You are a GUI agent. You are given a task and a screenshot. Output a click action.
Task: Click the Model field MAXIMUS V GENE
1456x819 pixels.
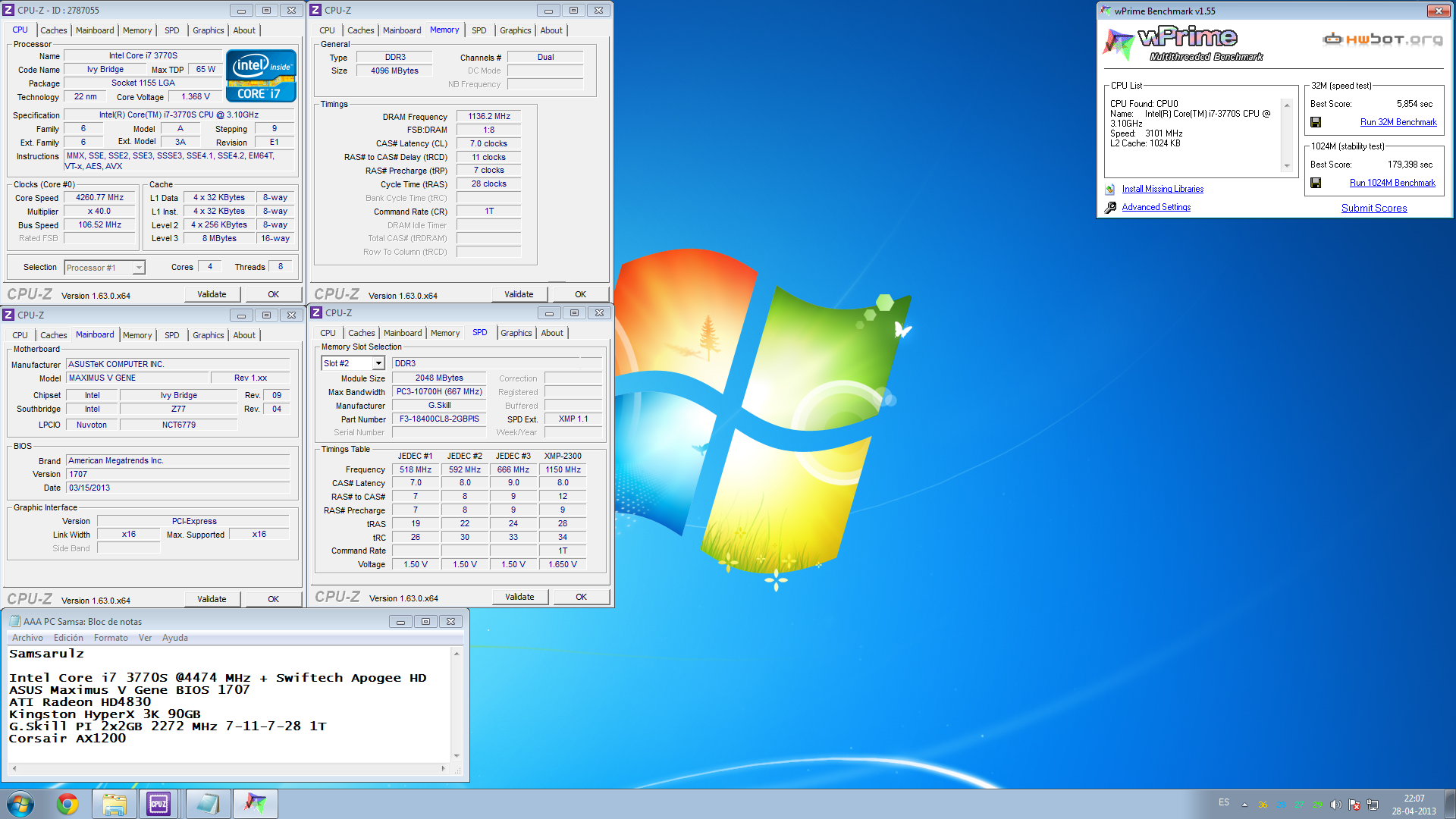click(x=137, y=378)
